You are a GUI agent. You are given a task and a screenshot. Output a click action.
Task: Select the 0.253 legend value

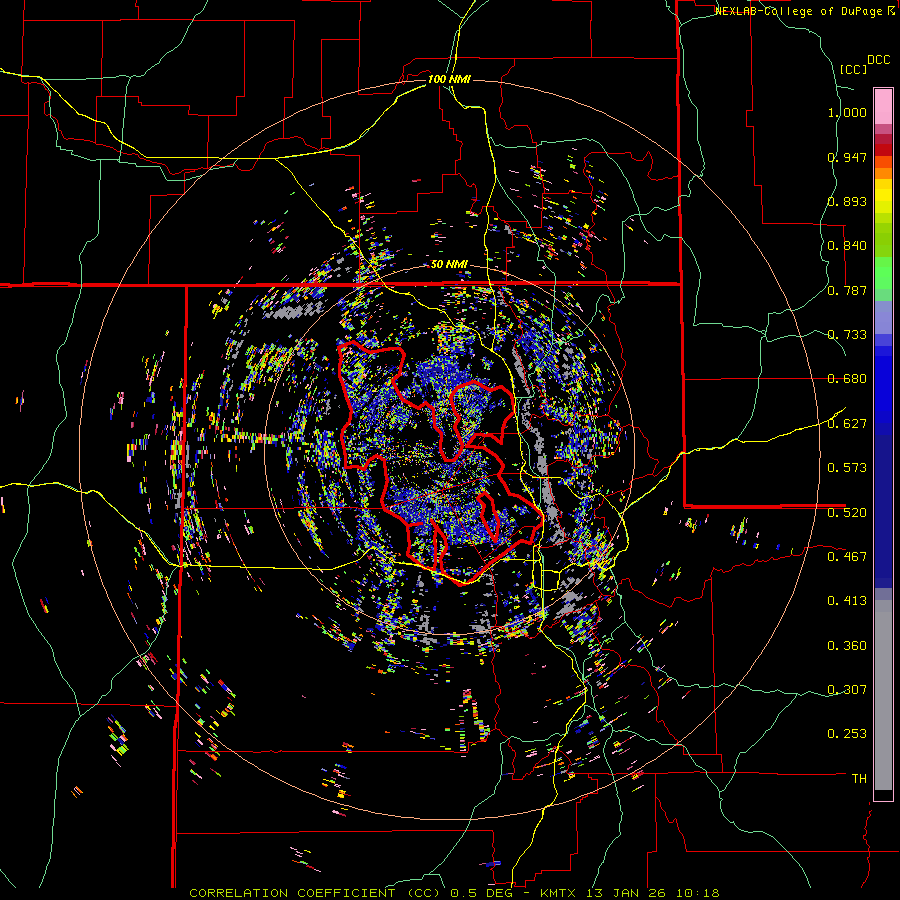tap(847, 734)
